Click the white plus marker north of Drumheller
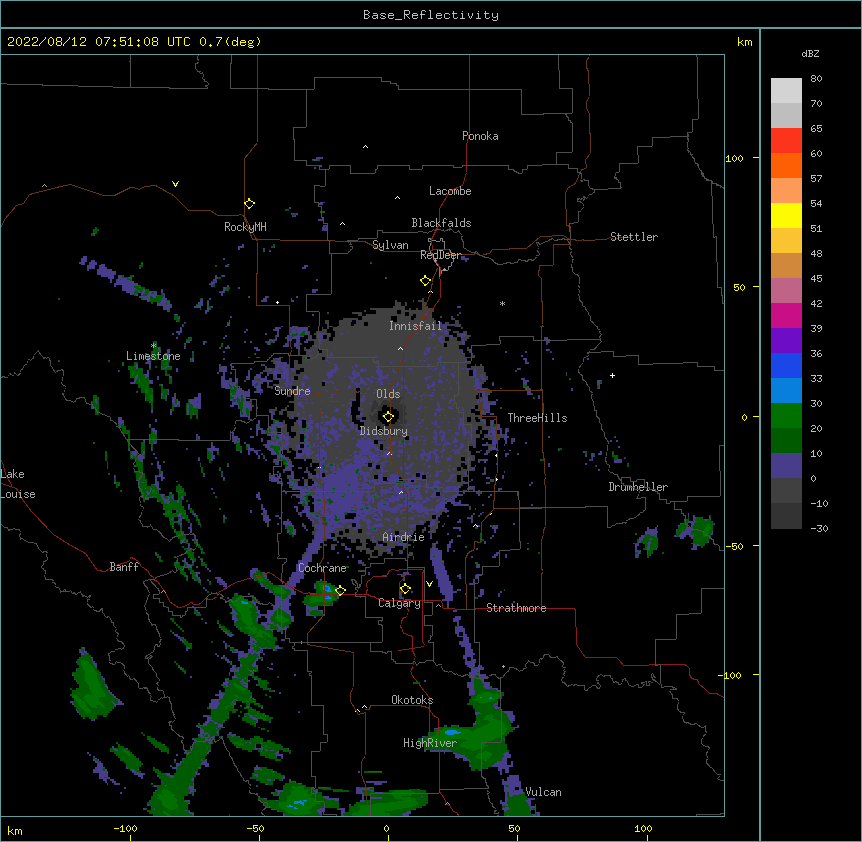 (x=612, y=375)
